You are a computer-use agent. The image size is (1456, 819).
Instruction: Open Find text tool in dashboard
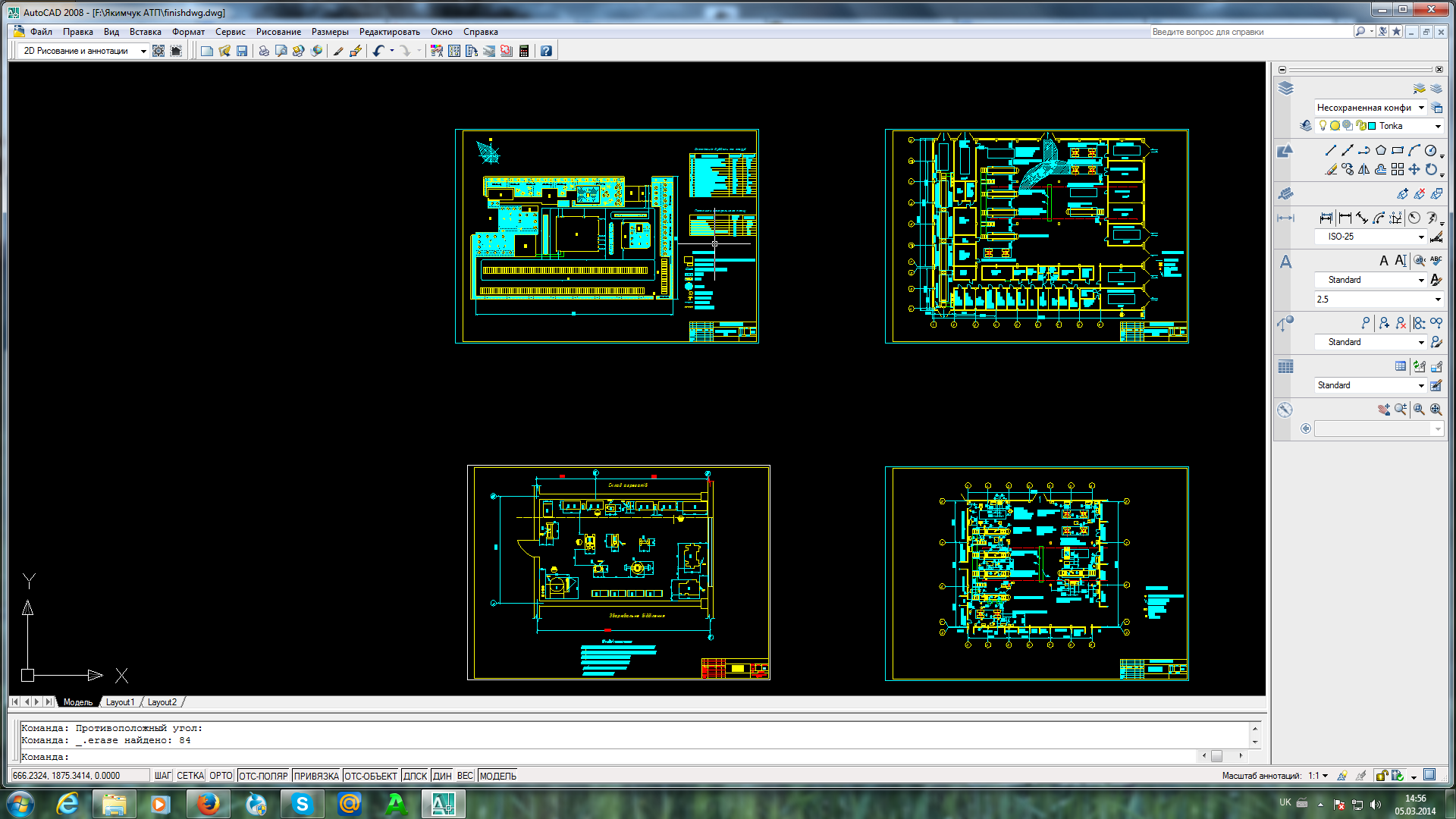coord(1419,260)
